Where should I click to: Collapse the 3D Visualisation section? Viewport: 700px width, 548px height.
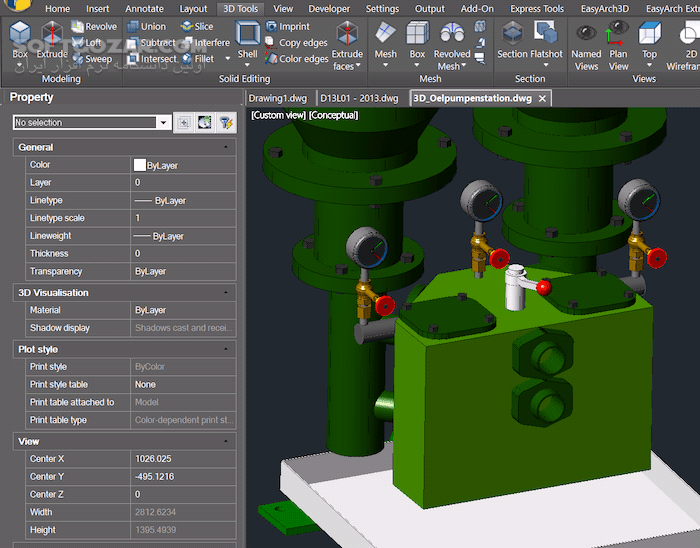point(226,293)
